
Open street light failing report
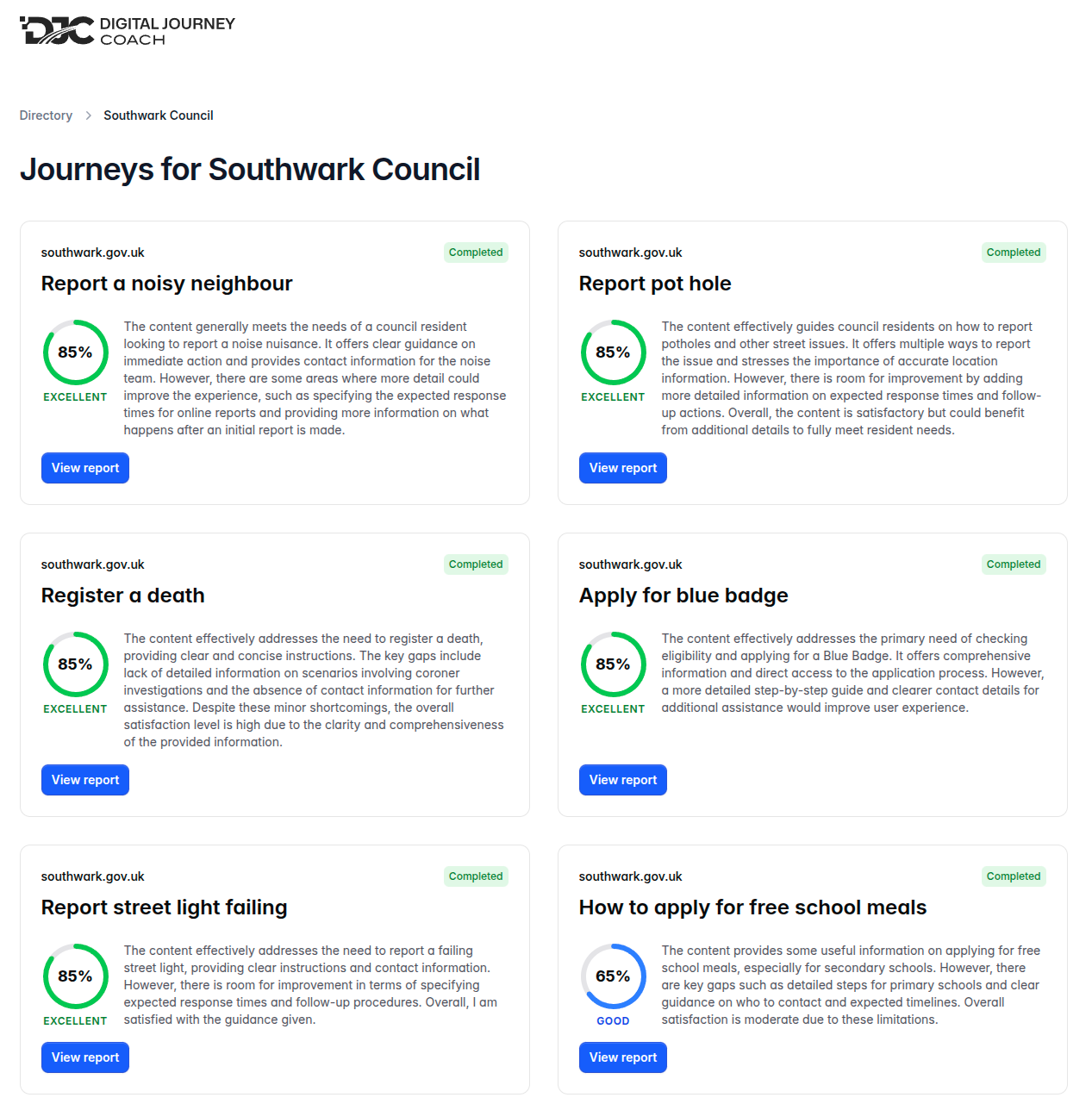click(x=85, y=1057)
